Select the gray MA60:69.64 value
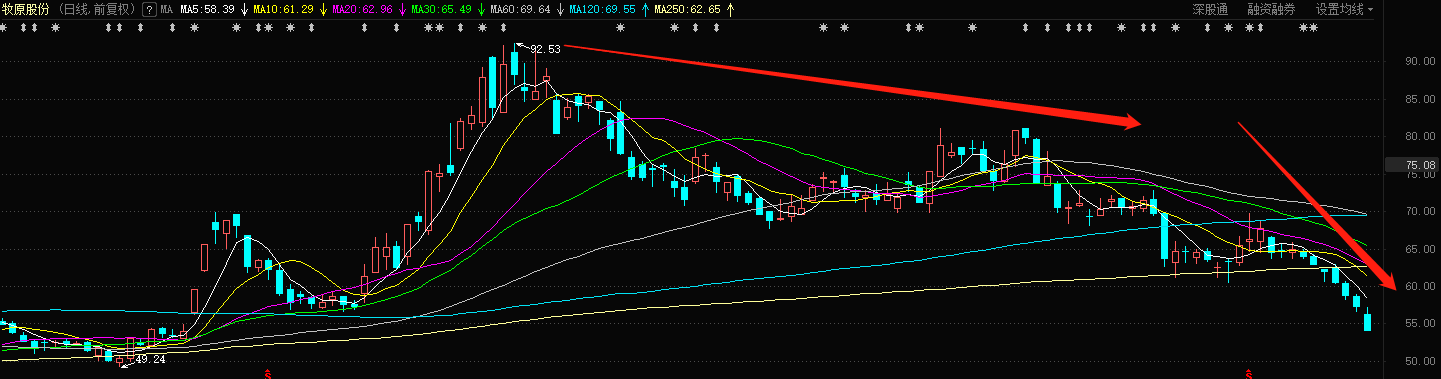Screen dimensions: 1441x379 click(520, 9)
